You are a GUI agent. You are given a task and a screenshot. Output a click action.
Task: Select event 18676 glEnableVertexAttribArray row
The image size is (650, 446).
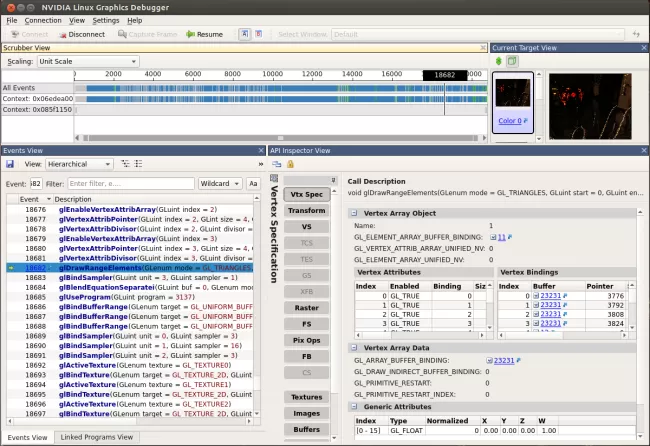click(130, 209)
